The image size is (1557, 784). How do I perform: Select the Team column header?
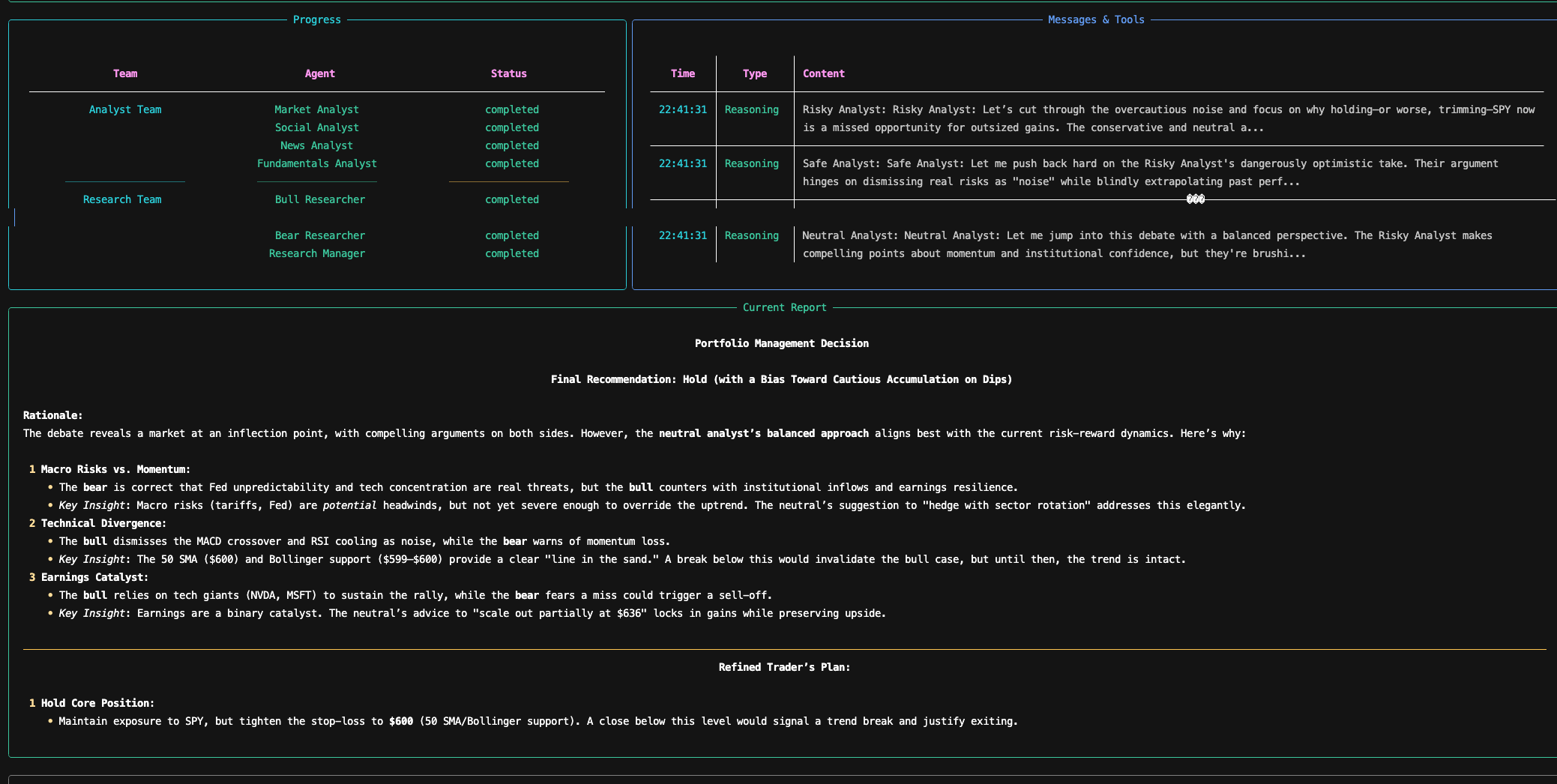tap(125, 73)
